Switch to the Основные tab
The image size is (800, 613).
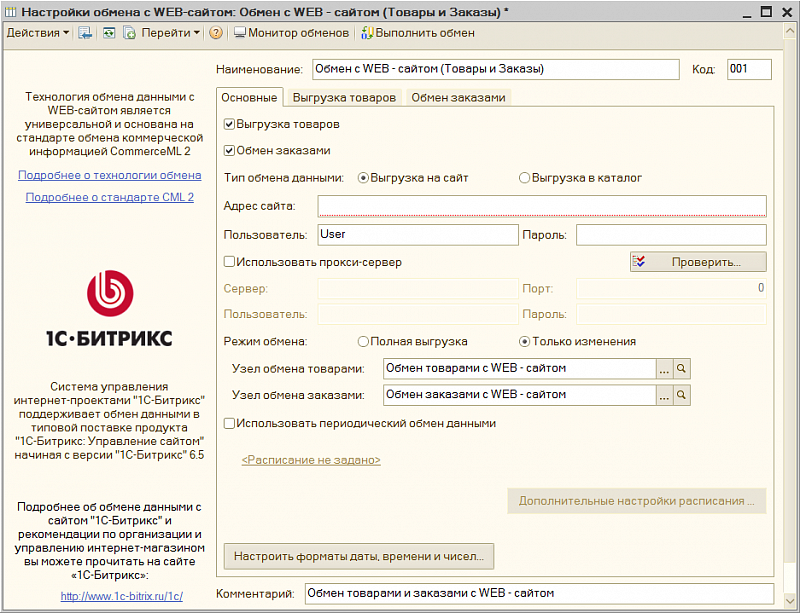point(249,97)
